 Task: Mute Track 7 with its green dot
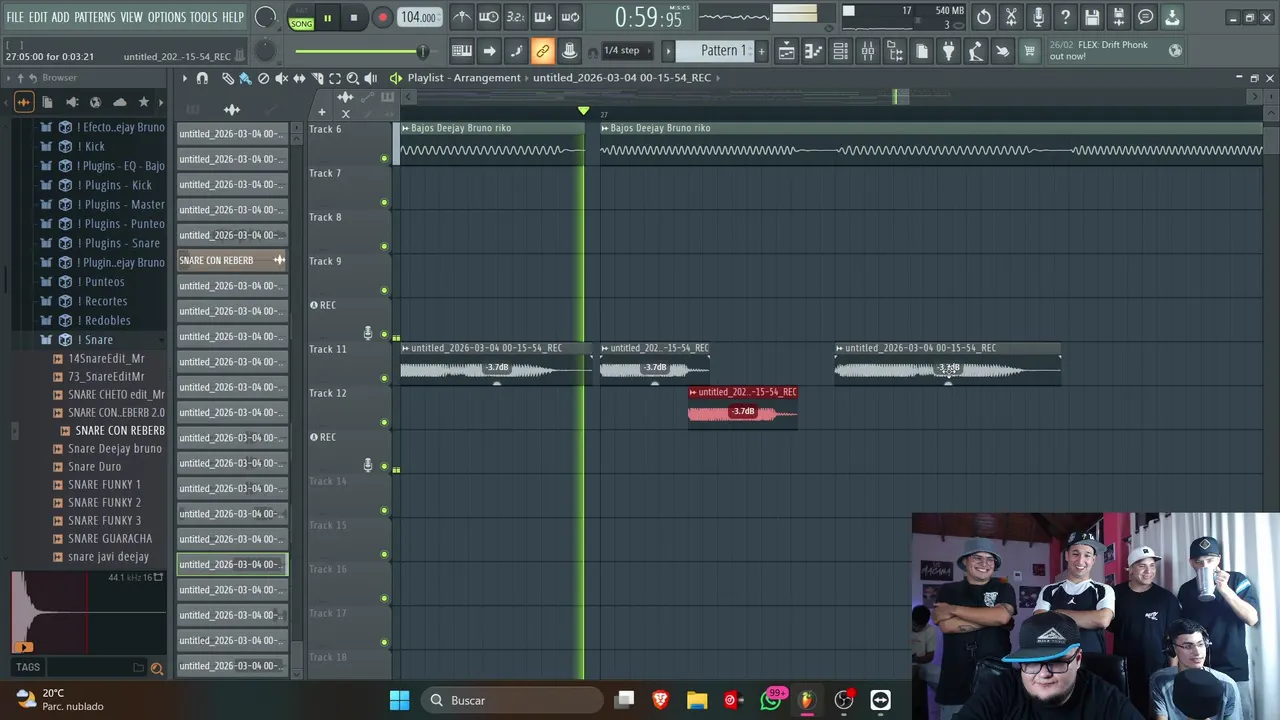click(x=384, y=203)
